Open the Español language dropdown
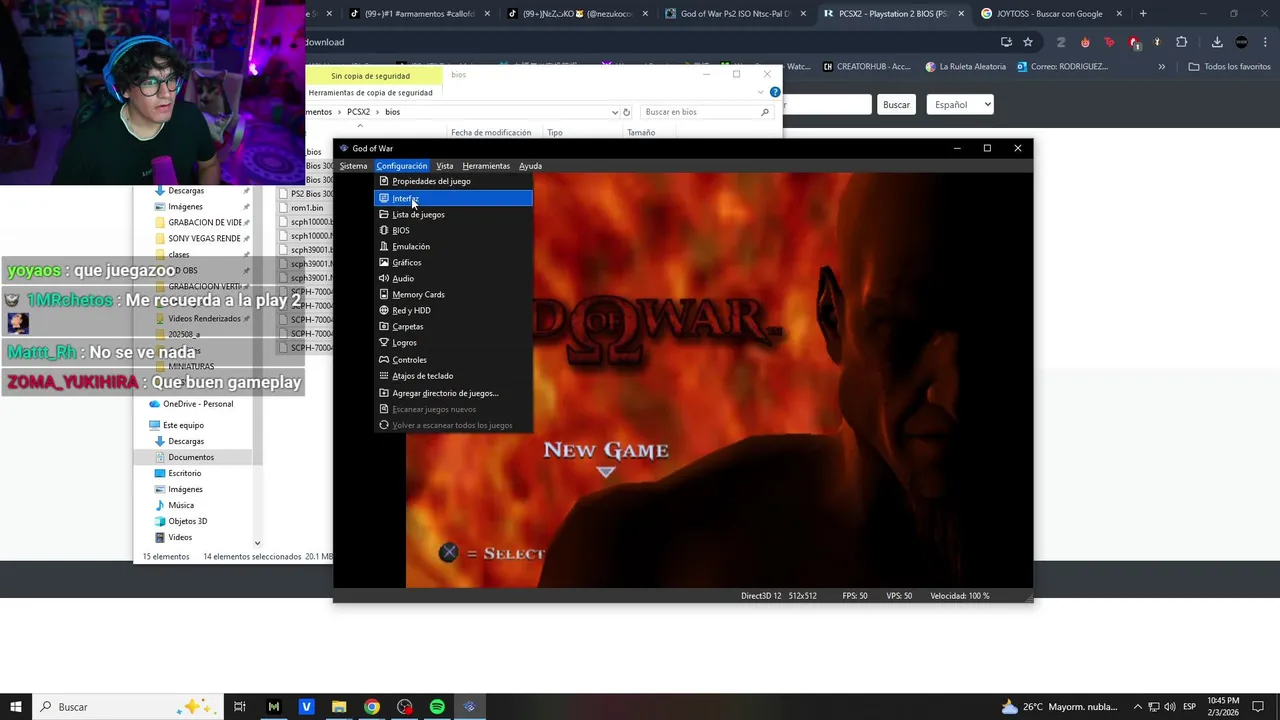 959,104
